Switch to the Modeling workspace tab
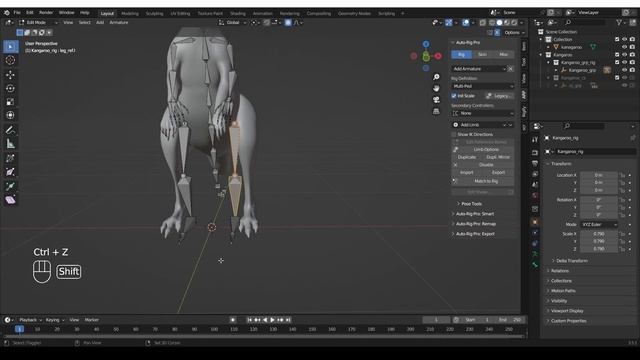The image size is (640, 360). pos(130,13)
